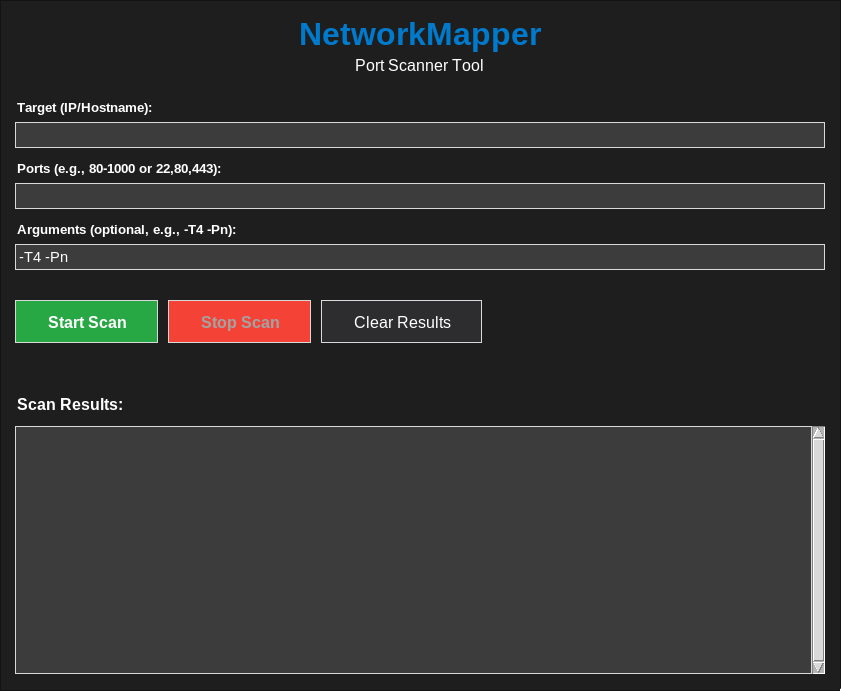Click the NetworkMapper title heading
The height and width of the screenshot is (691, 841).
tap(420, 34)
